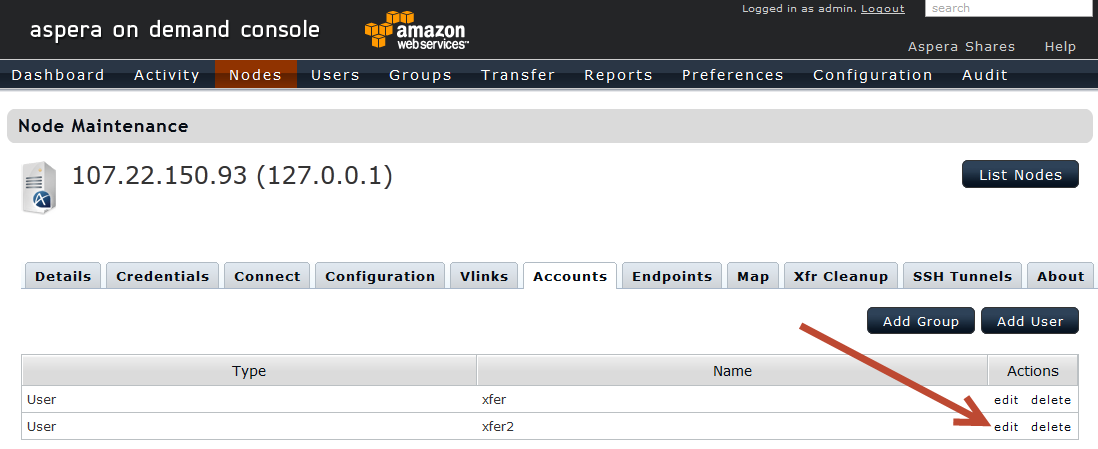The height and width of the screenshot is (449, 1098).
Task: Switch to the node Configuration tab
Action: pos(380,276)
